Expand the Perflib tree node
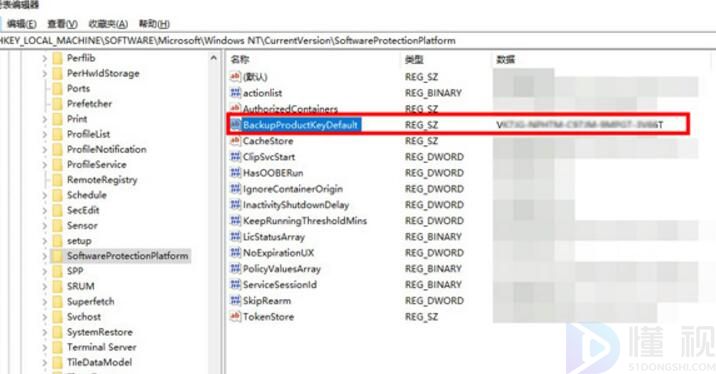Image resolution: width=716 pixels, height=374 pixels. tap(44, 58)
